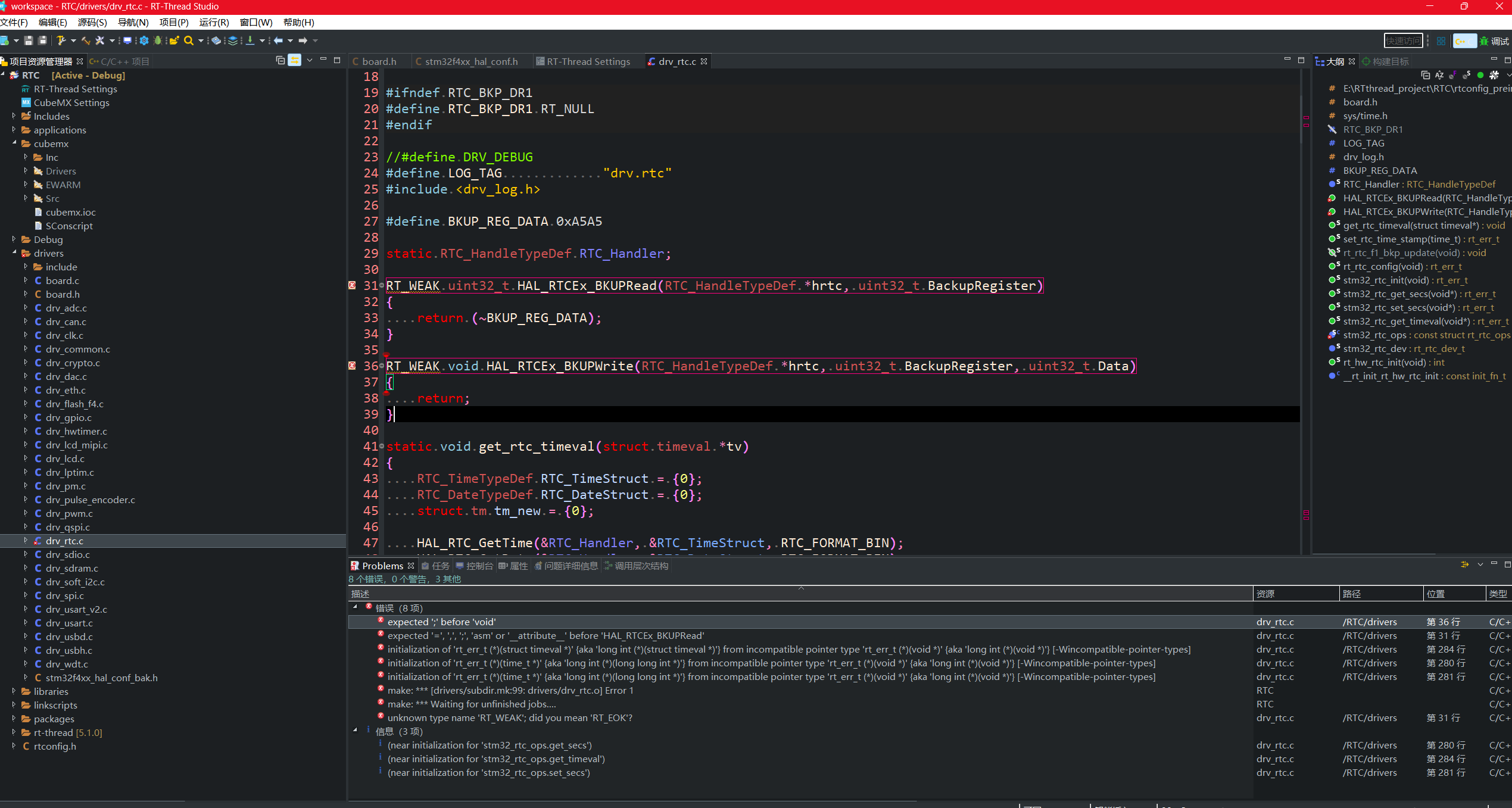1512x808 pixels.
Task: Collapse the cubemx folder
Action: coord(14,143)
